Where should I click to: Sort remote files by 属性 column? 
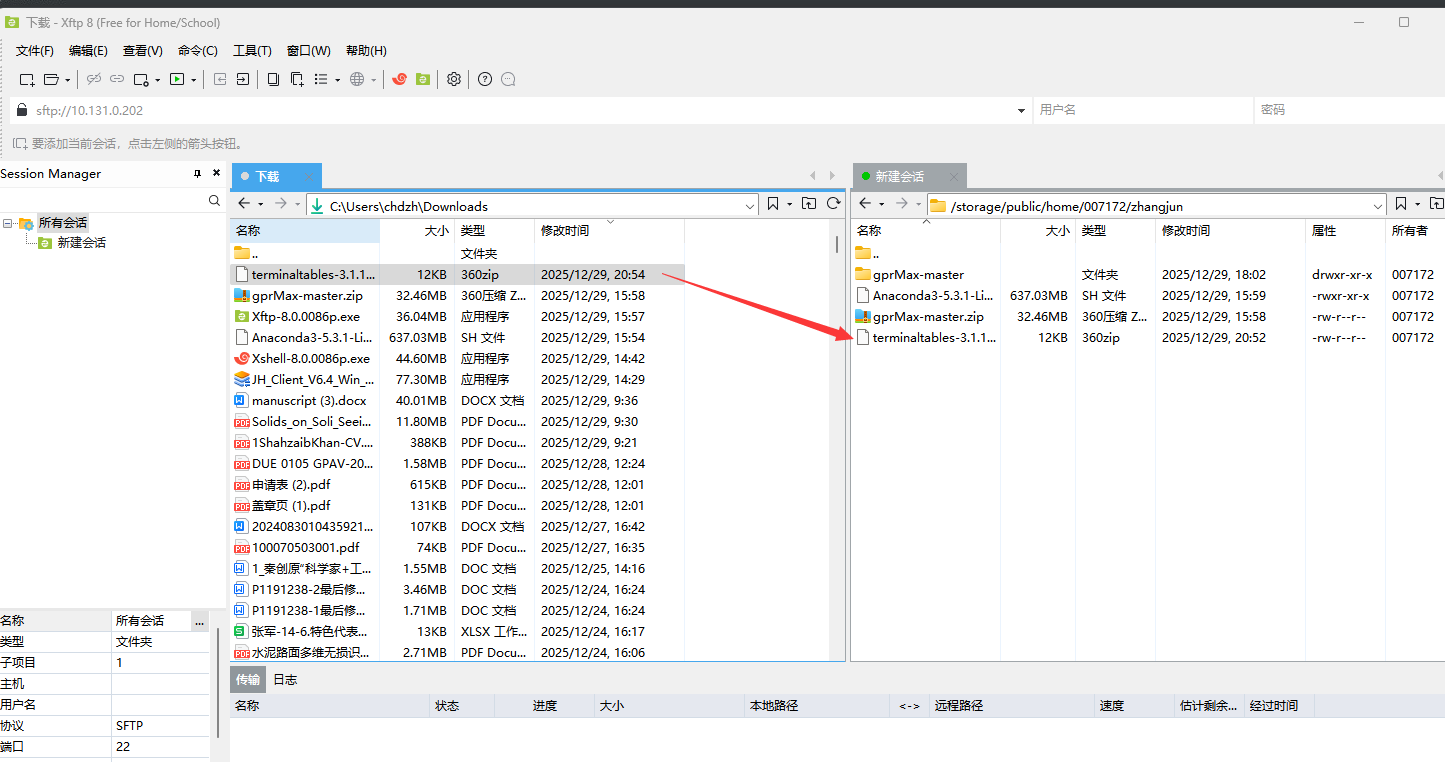click(1345, 231)
